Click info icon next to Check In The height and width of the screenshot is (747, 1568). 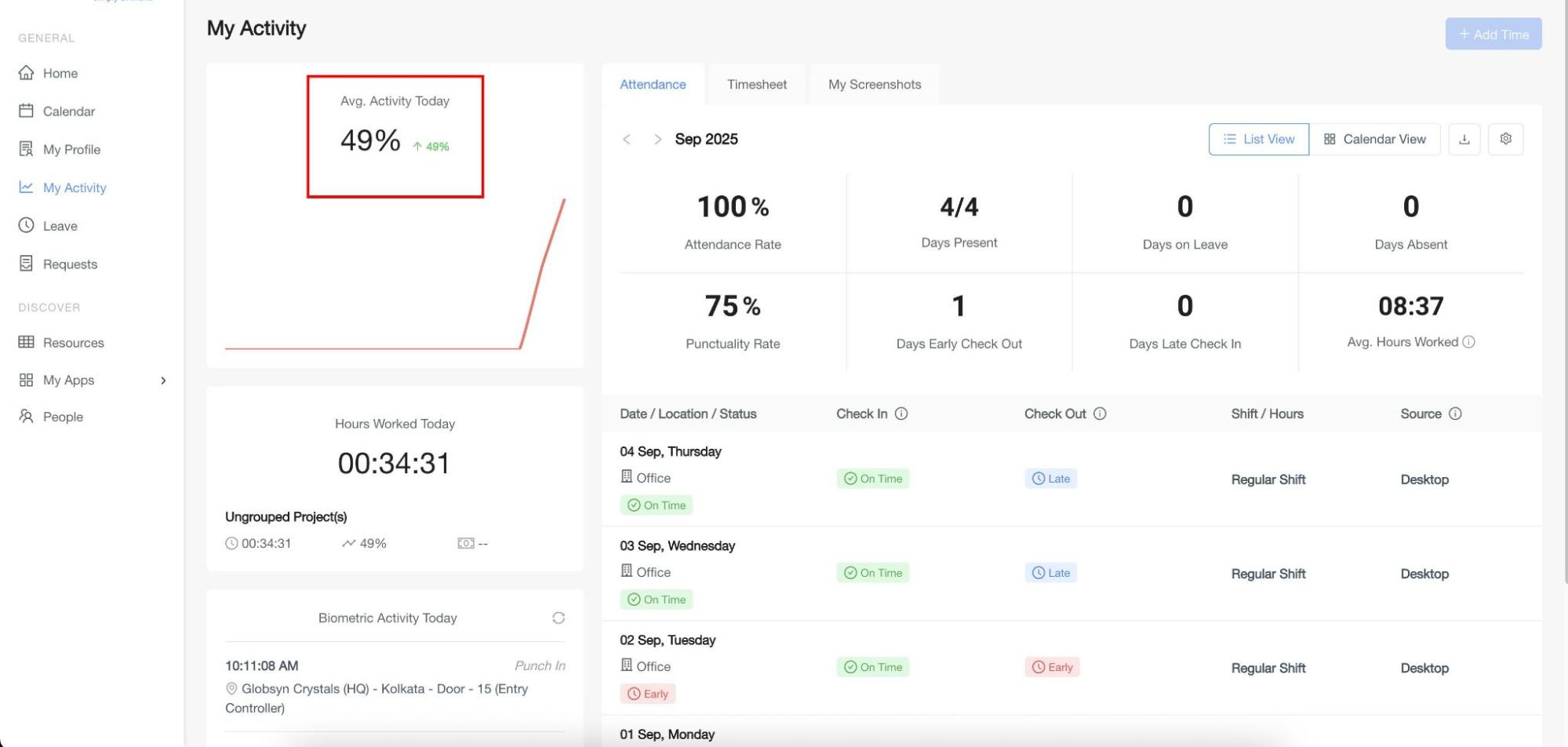coord(901,414)
